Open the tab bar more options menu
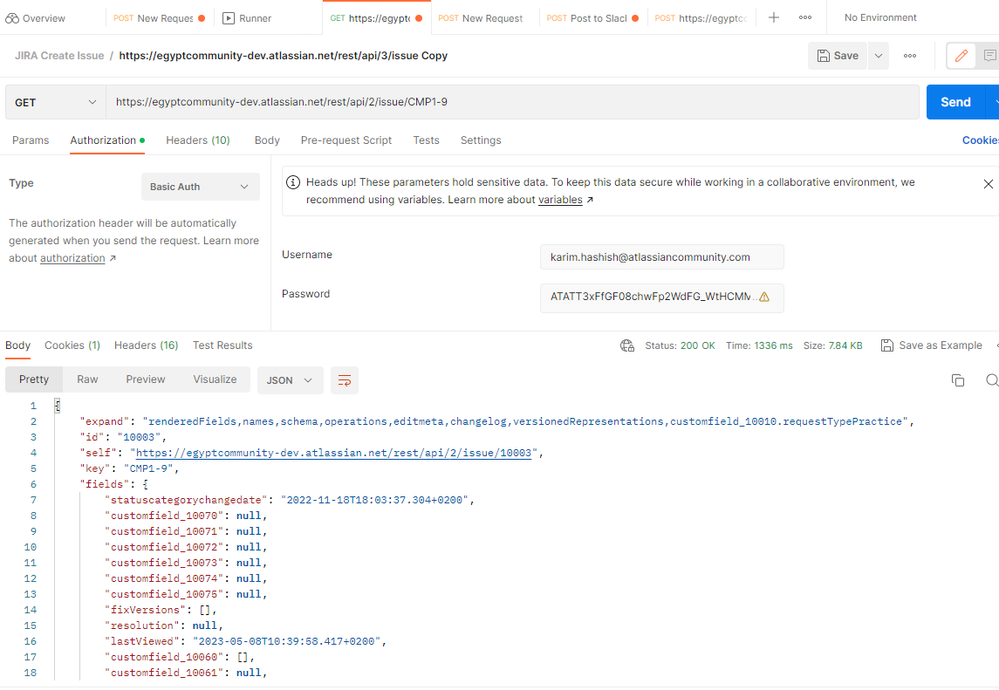Viewport: 999px width, 690px height. click(805, 18)
